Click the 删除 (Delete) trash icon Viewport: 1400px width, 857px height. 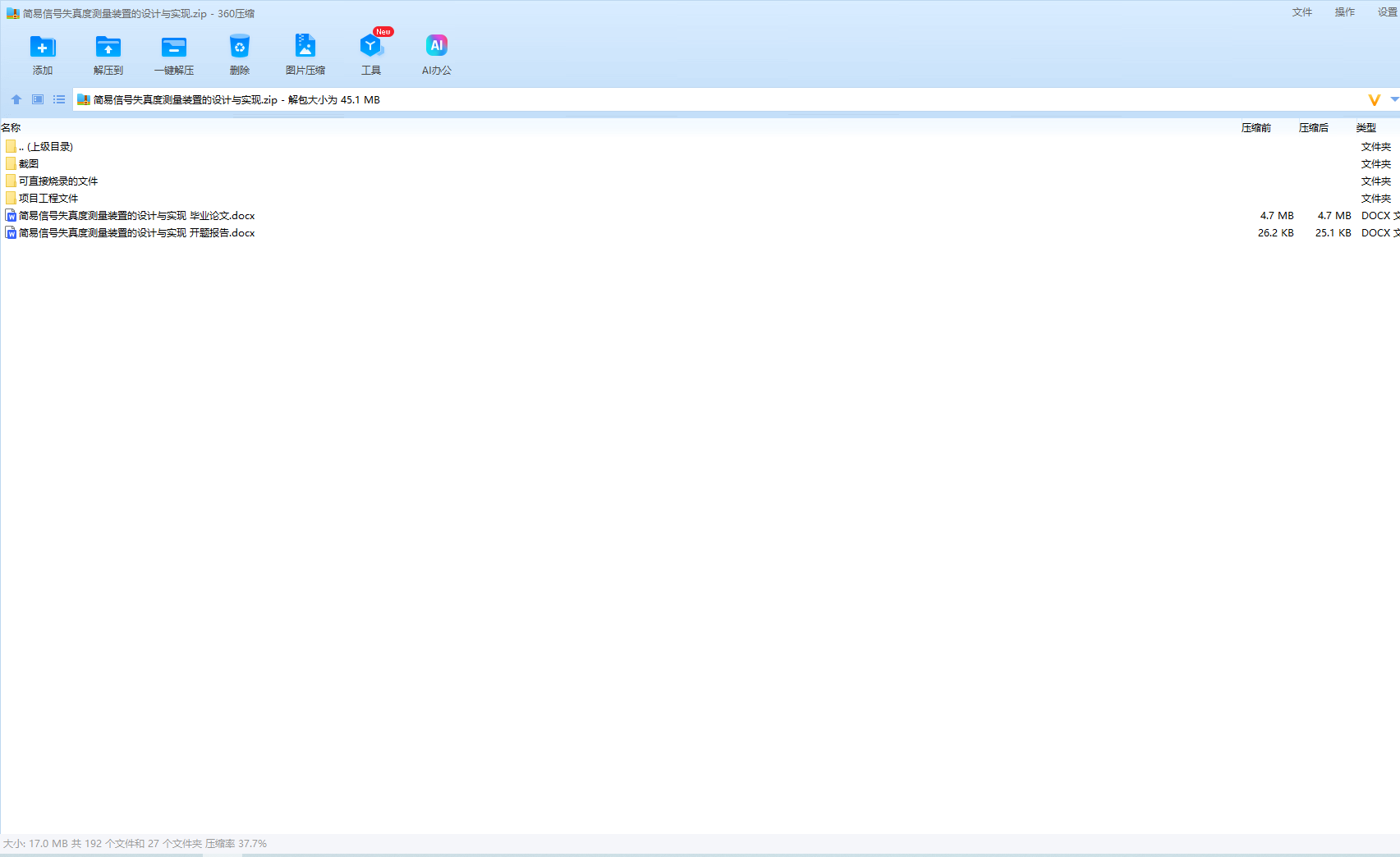pos(240,47)
